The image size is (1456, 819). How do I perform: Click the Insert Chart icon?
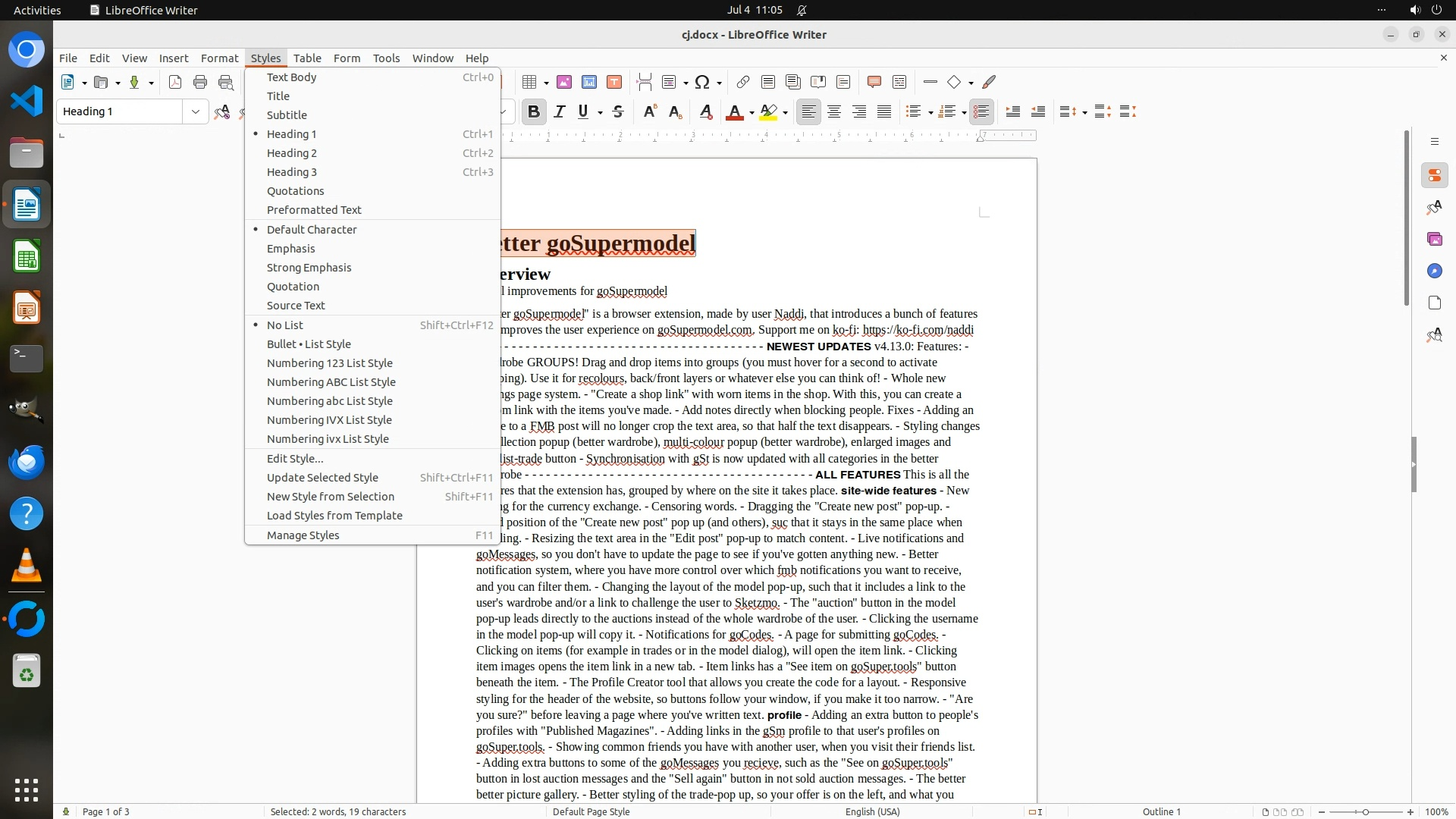click(x=589, y=82)
